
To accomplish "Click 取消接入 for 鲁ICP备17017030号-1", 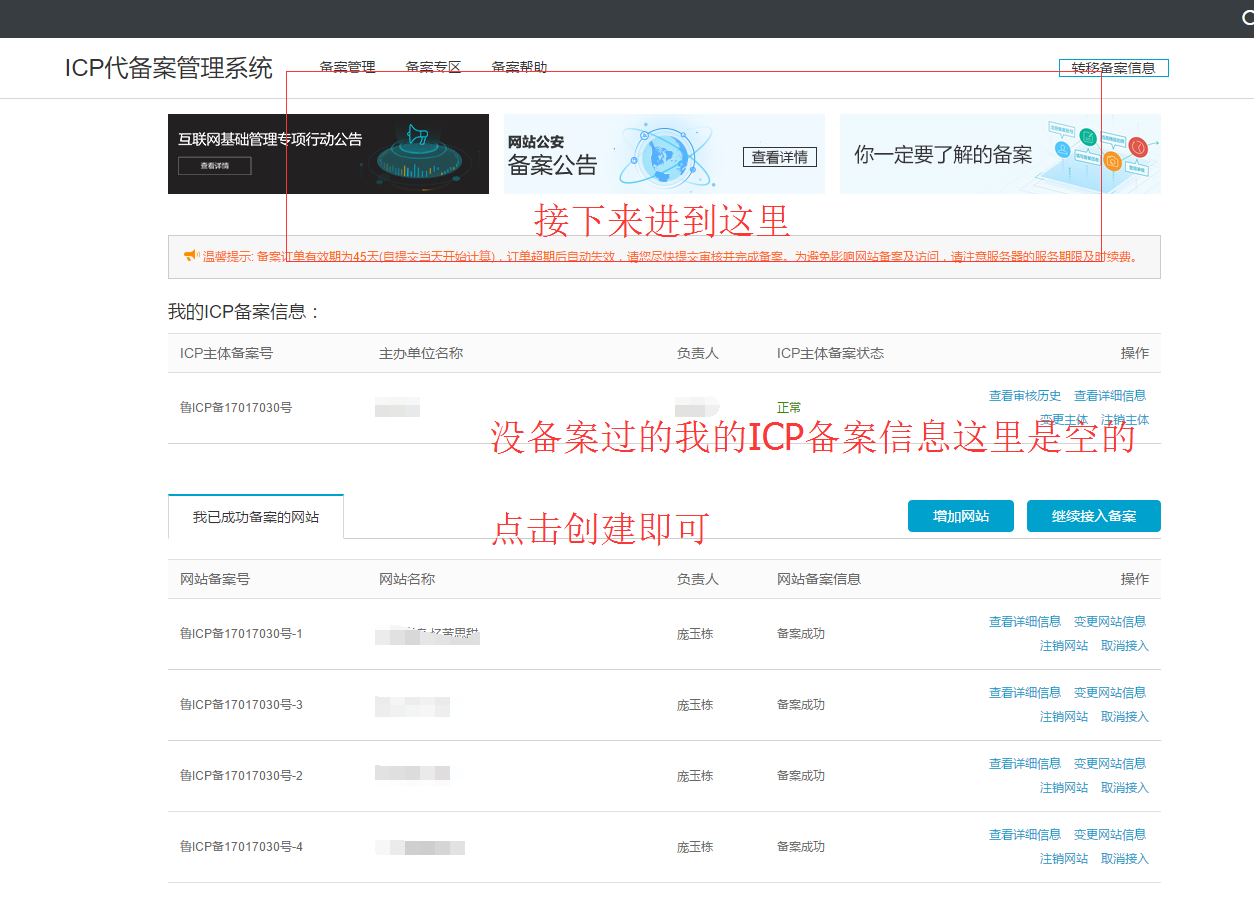I will tap(1125, 646).
